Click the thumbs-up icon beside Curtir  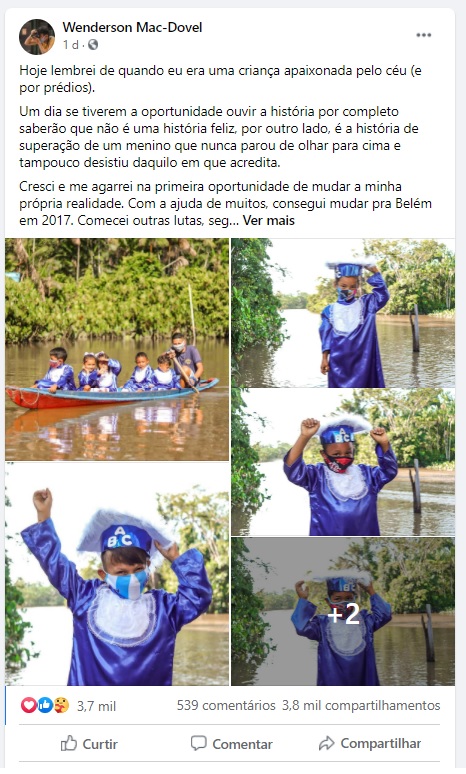(69, 743)
